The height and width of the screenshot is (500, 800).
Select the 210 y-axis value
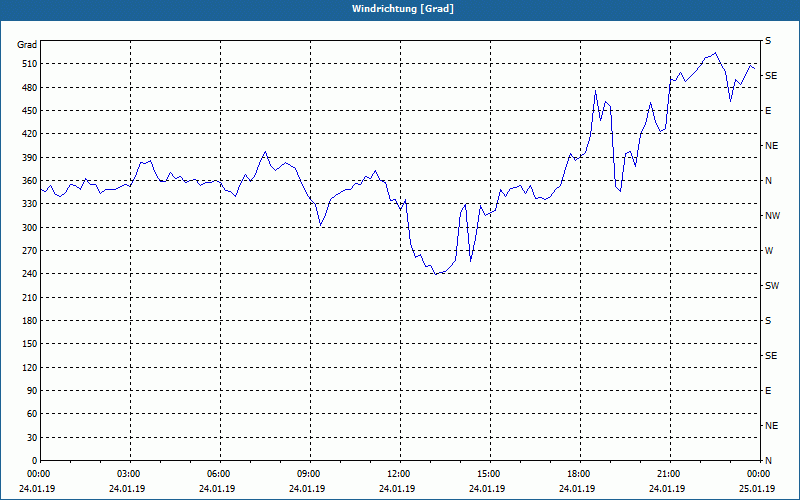pyautogui.click(x=29, y=297)
